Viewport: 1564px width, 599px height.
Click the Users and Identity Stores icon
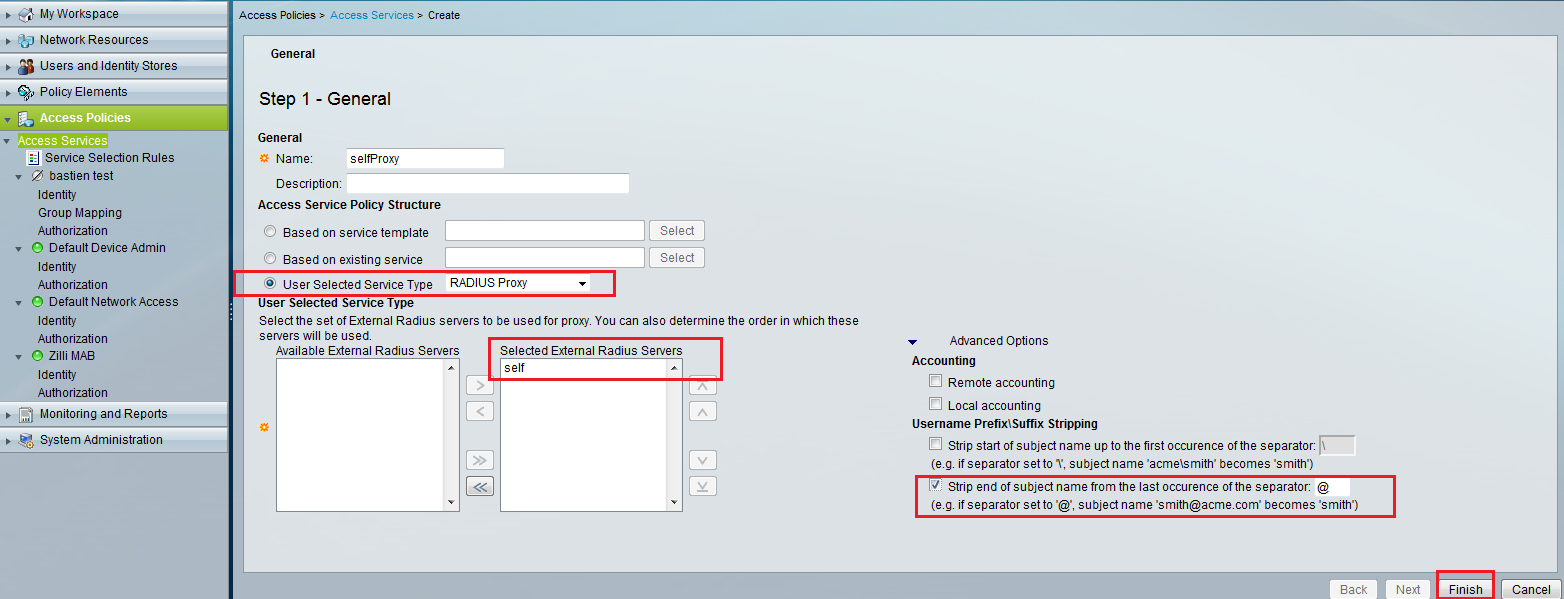click(x=26, y=66)
